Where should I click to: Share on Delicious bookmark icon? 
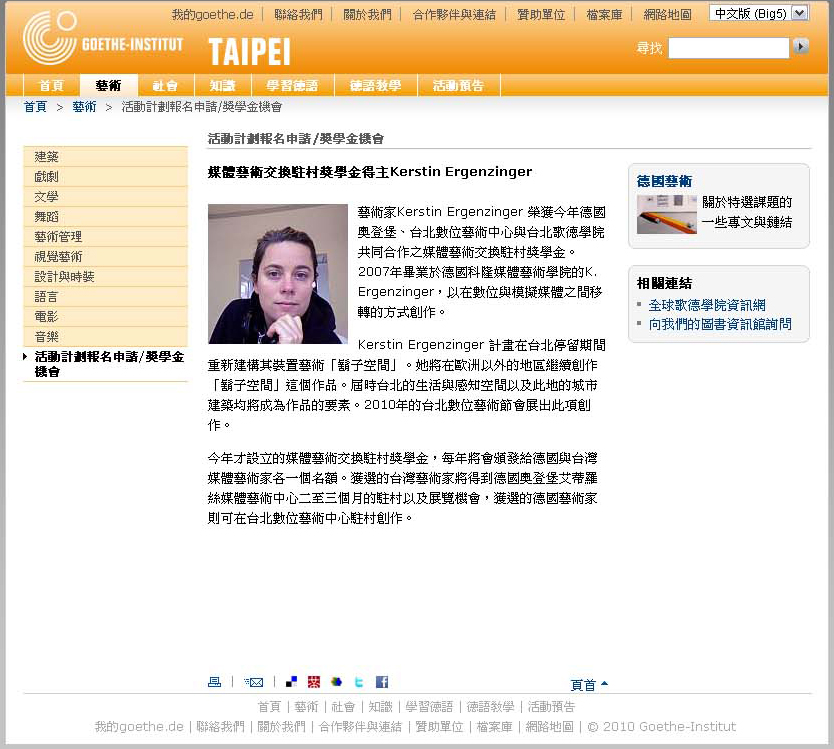click(x=291, y=682)
